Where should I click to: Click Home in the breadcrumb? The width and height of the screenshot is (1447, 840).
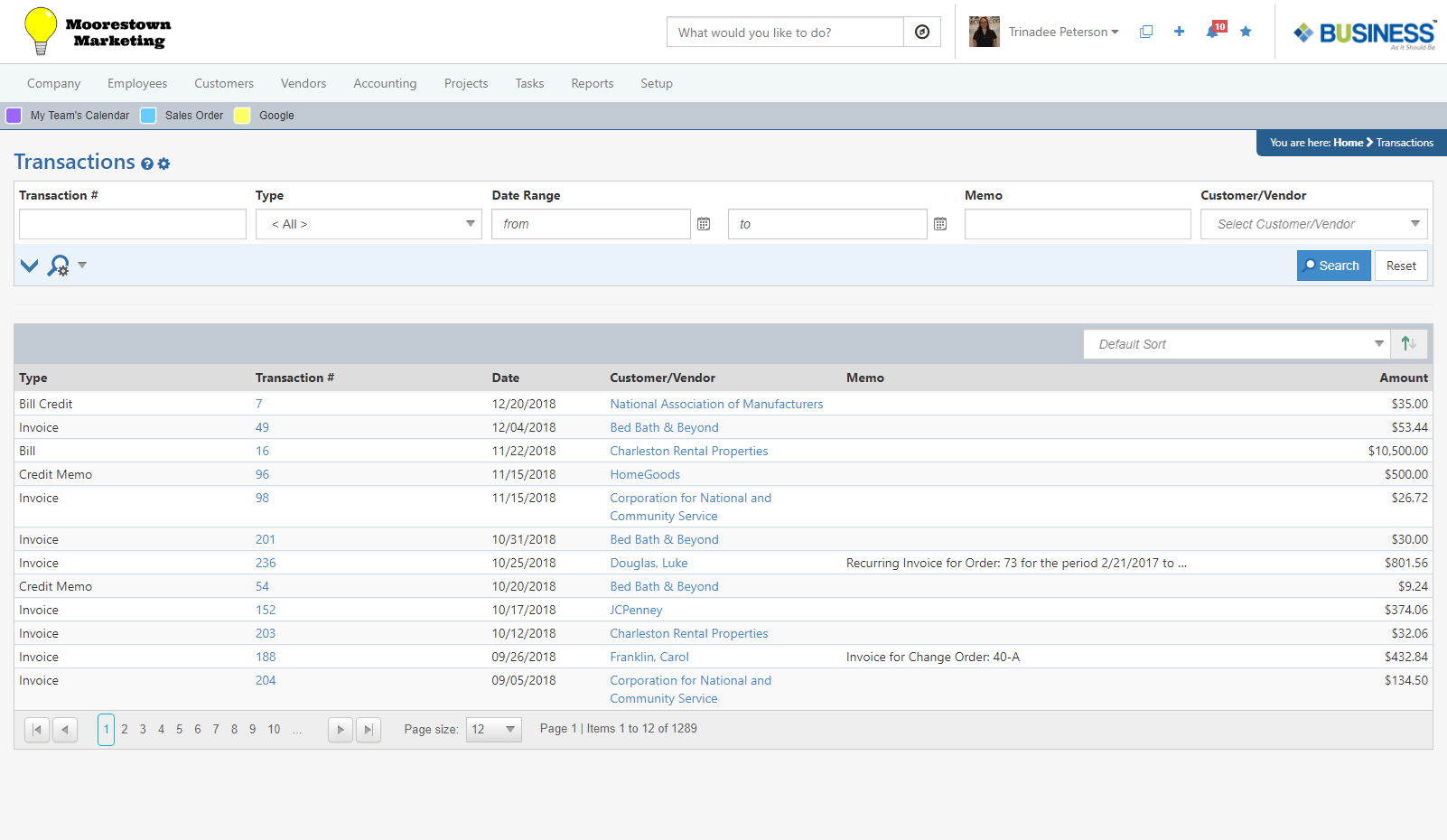point(1348,143)
